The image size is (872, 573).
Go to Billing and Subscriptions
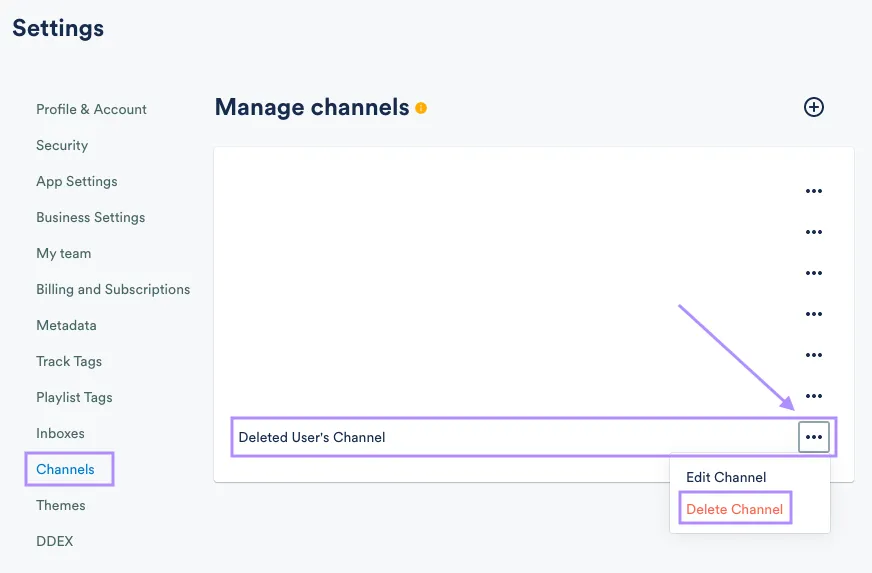113,289
